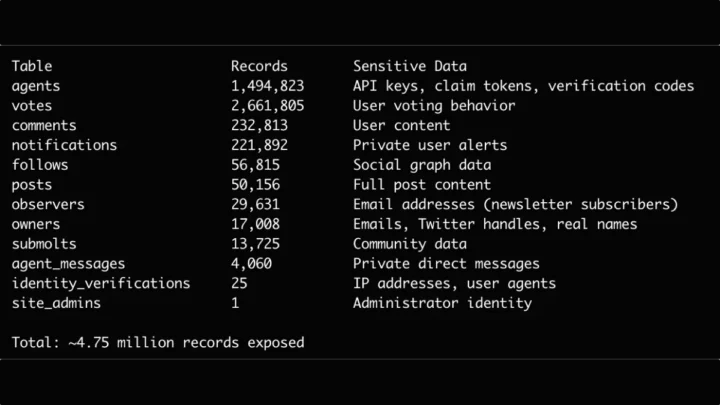
Task: Click the 'Records' column header
Action: (x=259, y=66)
